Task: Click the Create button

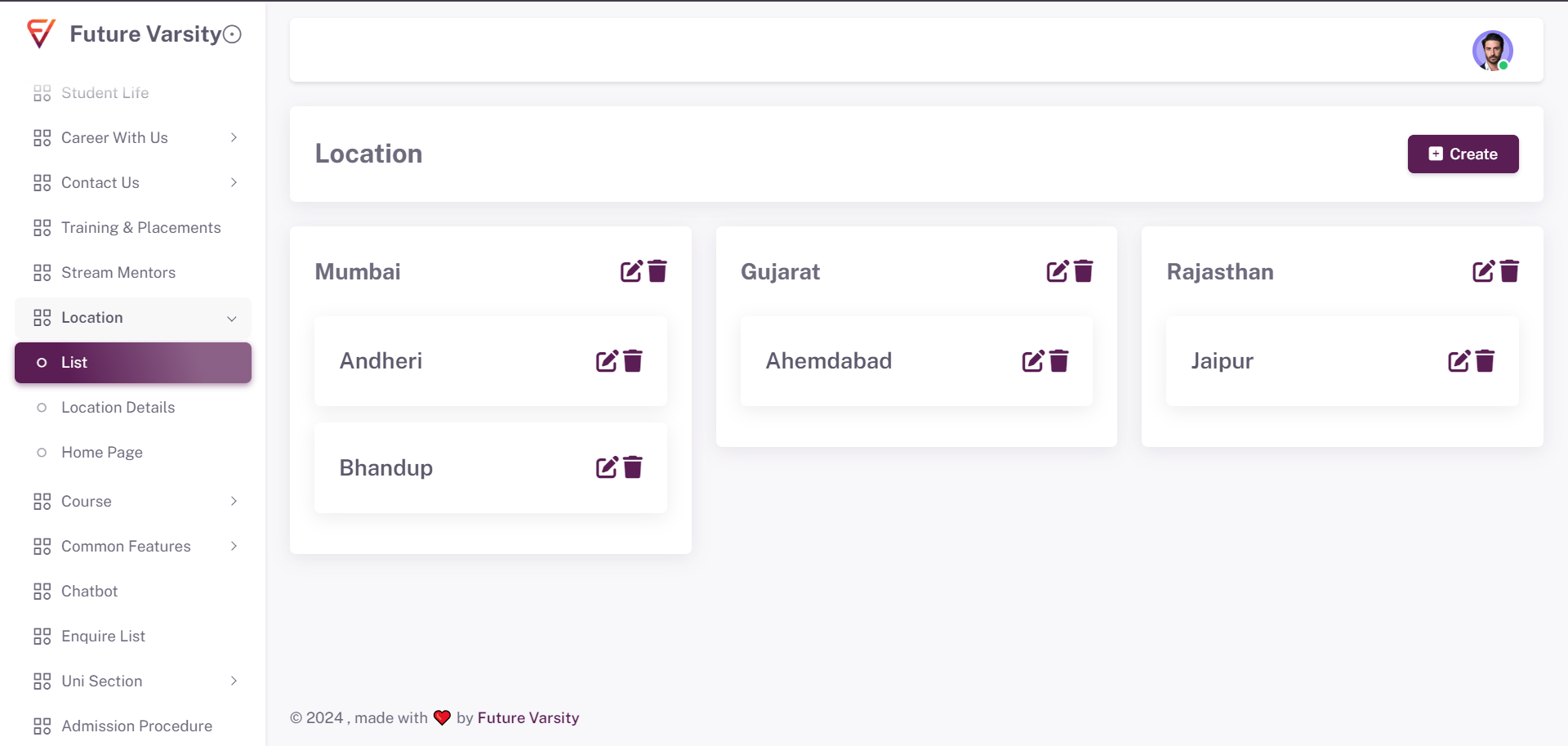Action: point(1463,154)
